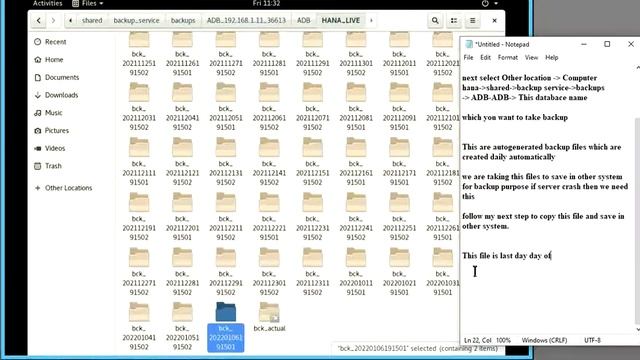Select folder bck_20211205191501
640x360 pixels.
click(225, 107)
